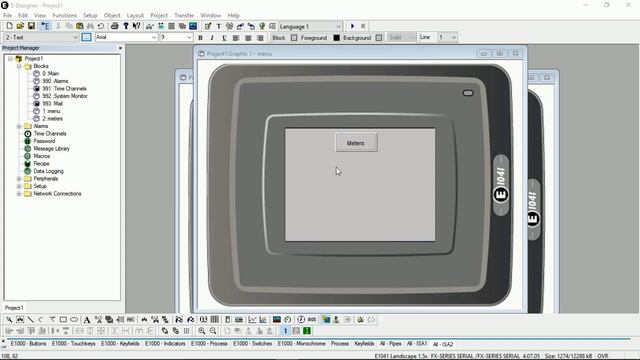Toggle Bold formatting
Screen dimensions: 640x360
tap(200, 38)
